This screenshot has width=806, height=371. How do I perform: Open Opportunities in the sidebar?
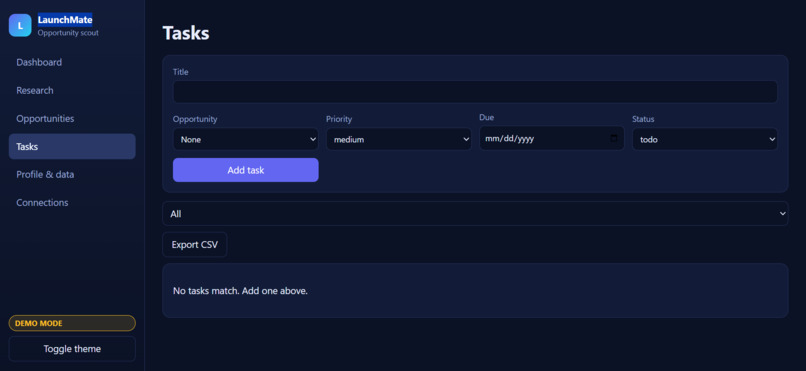[72, 118]
